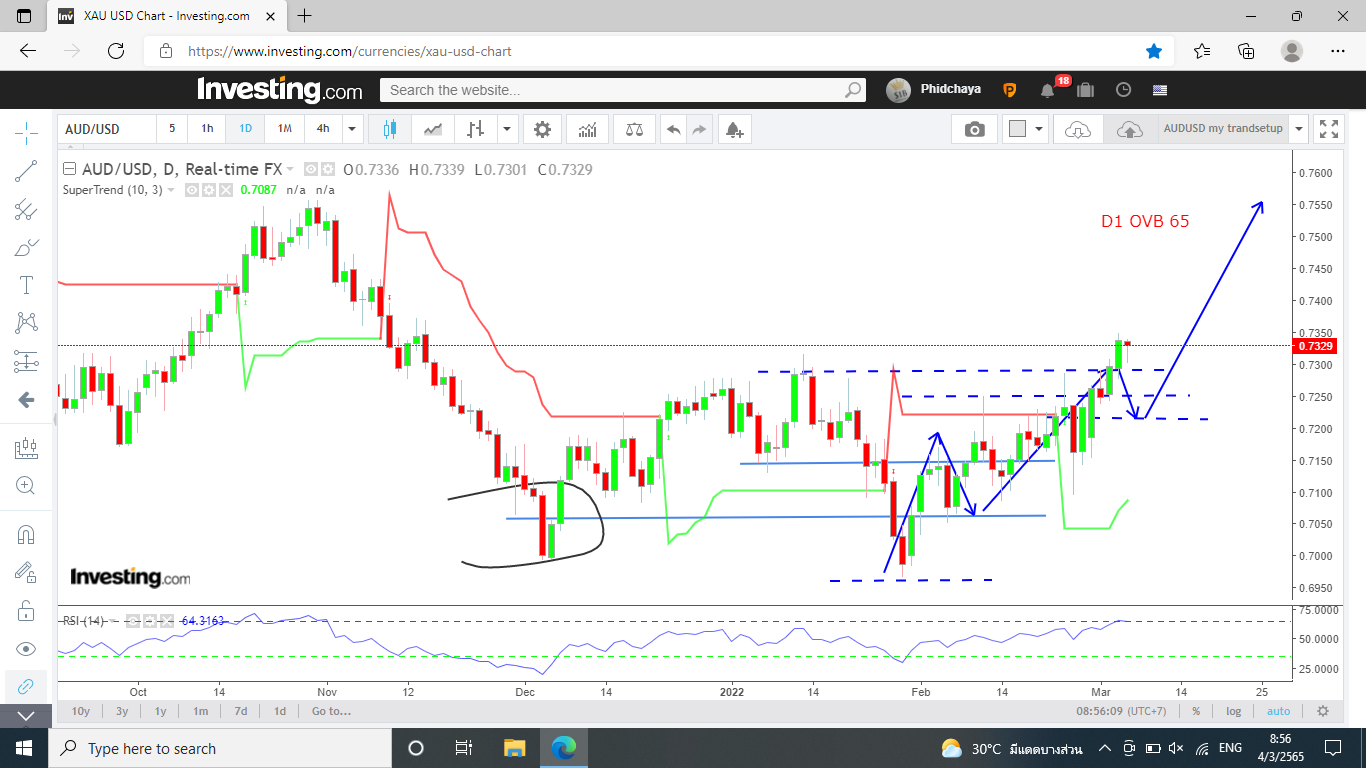Switch to the 1M timeframe
Screen dimensions: 1366x768
(284, 129)
